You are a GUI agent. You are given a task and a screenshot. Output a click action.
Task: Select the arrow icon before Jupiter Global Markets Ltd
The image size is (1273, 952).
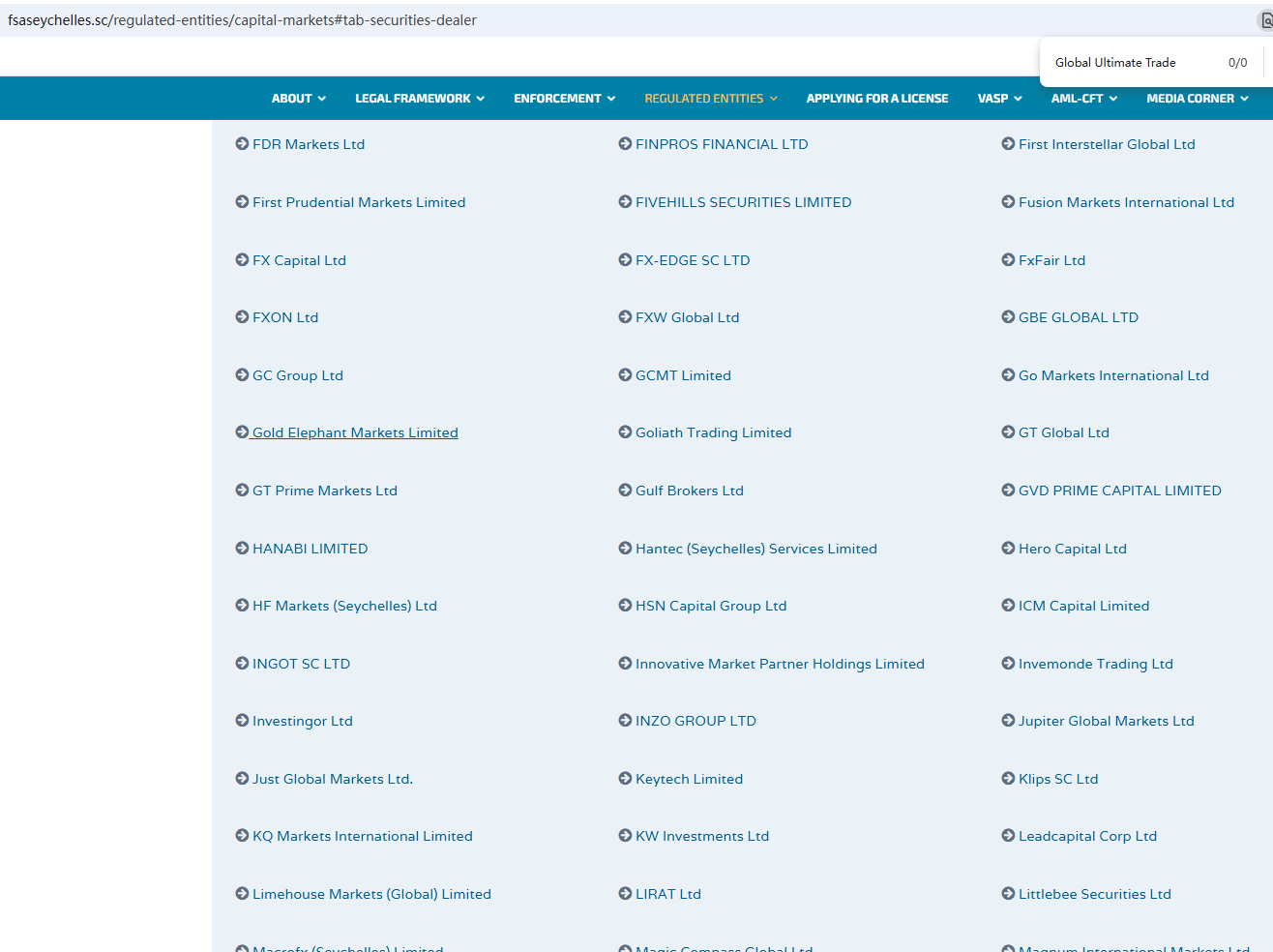tap(1008, 721)
